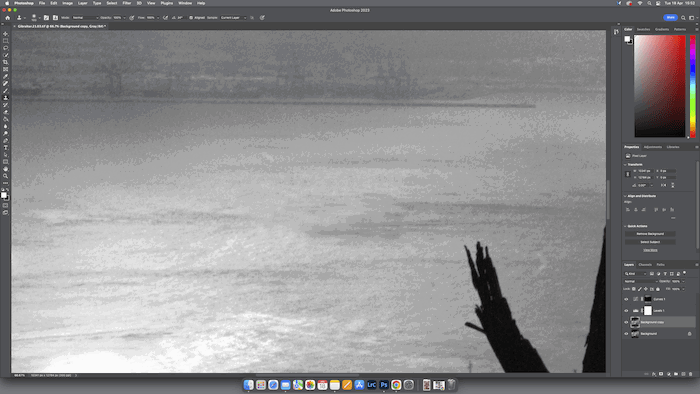700x394 pixels.
Task: Open the layer blend mode Normal dropdown
Action: (x=641, y=282)
